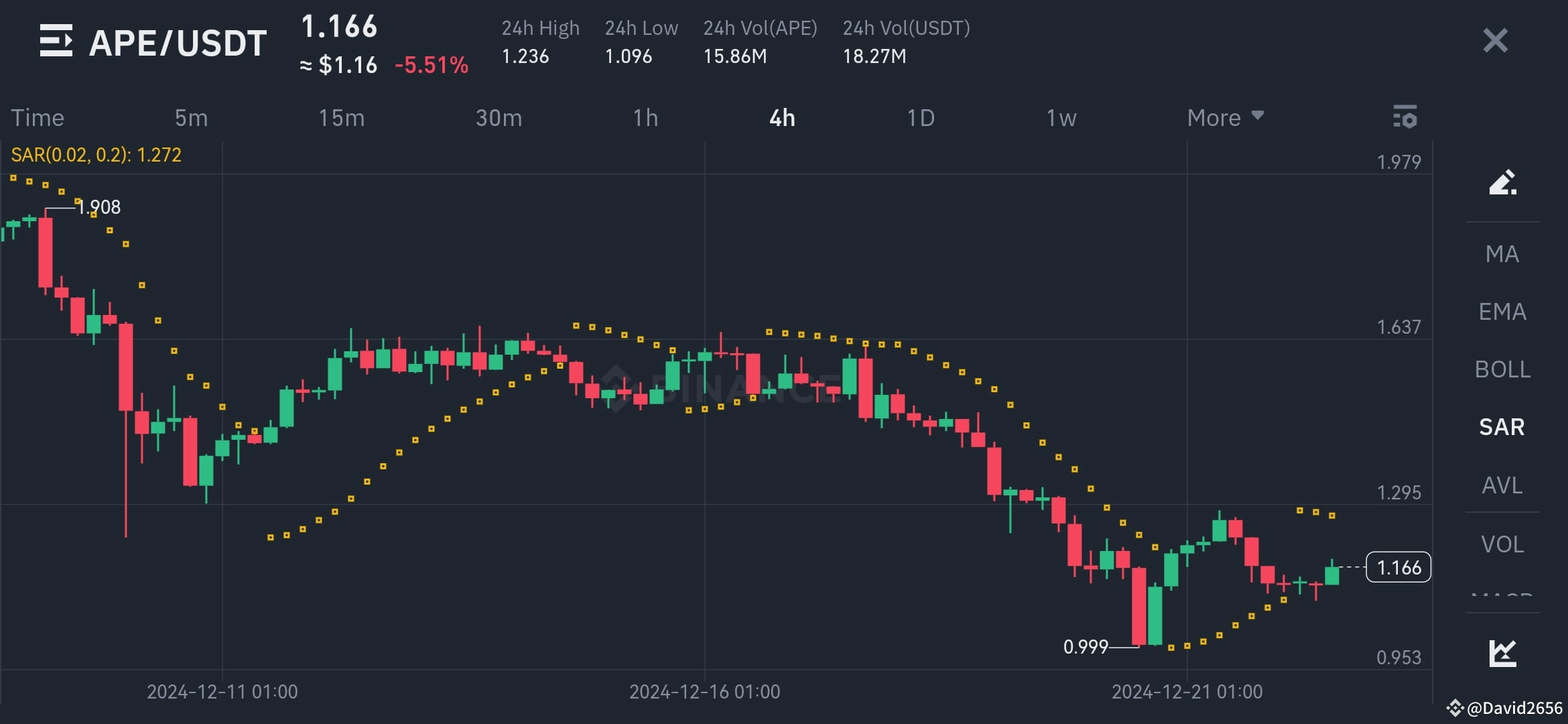Click the 24h High value 1.236

tap(525, 57)
